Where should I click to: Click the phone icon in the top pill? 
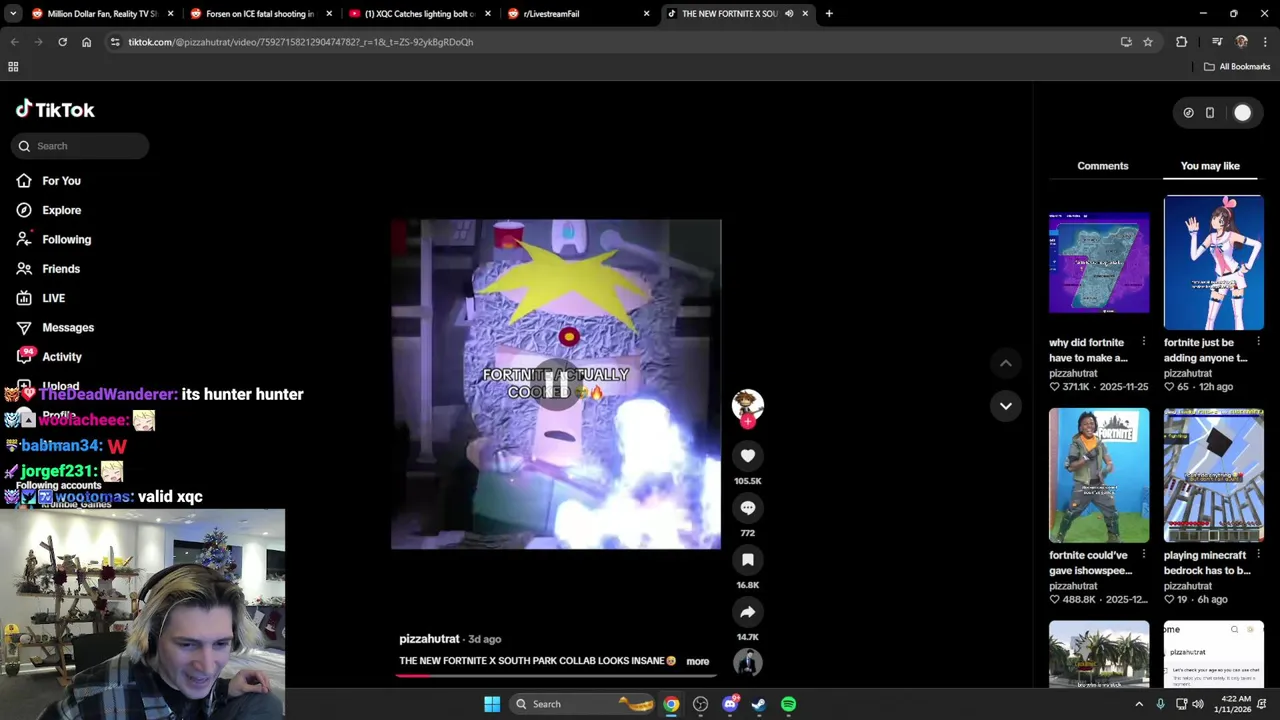tap(1209, 113)
